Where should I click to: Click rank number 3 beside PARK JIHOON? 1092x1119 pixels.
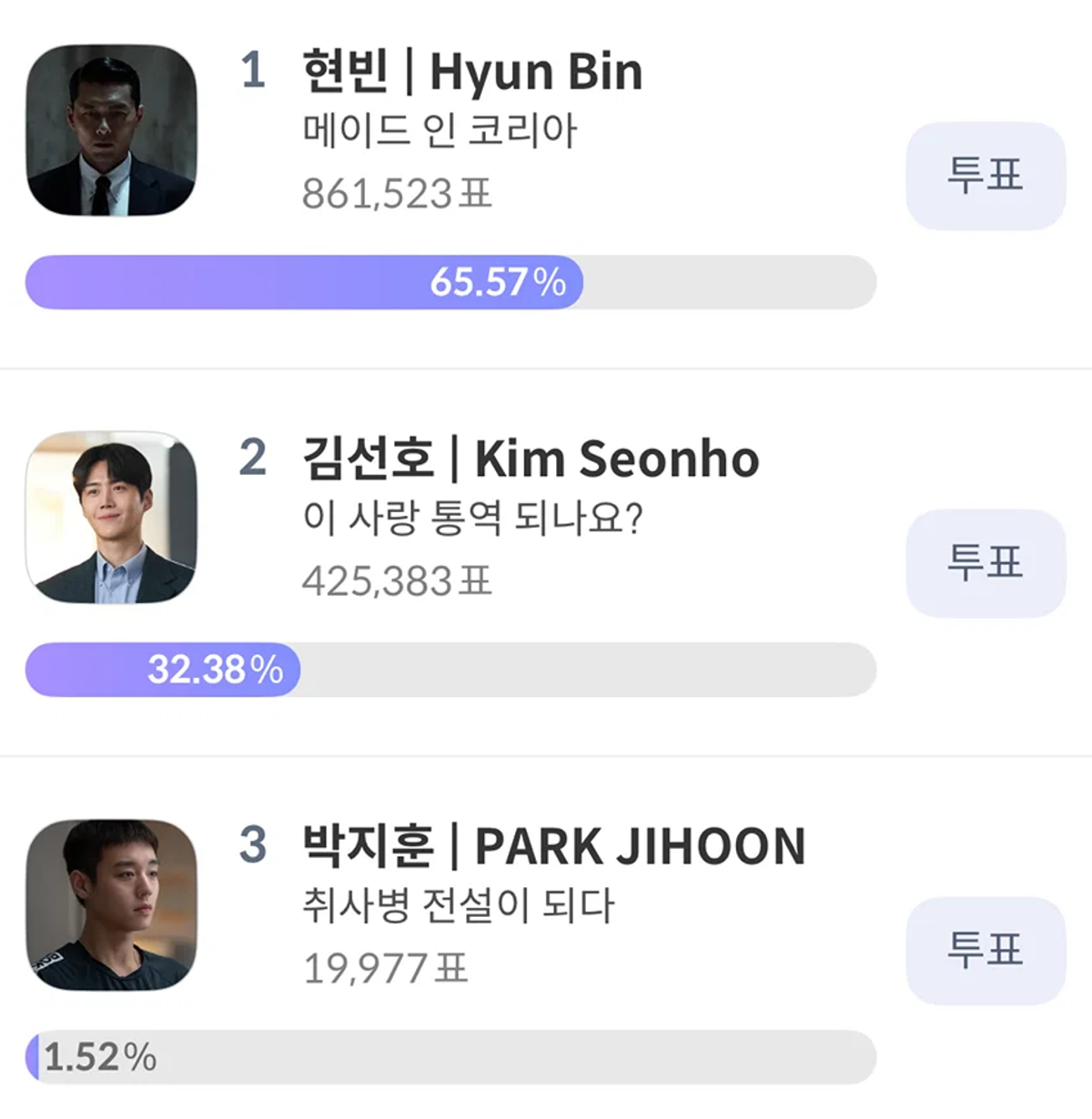253,845
